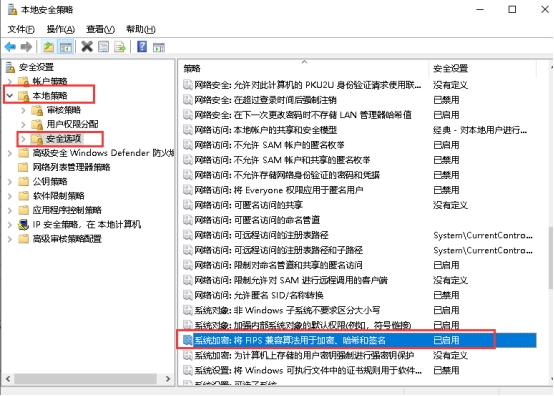The width and height of the screenshot is (554, 396).
Task: Click the 帐户策略 folder icon
Action: [x=24, y=81]
